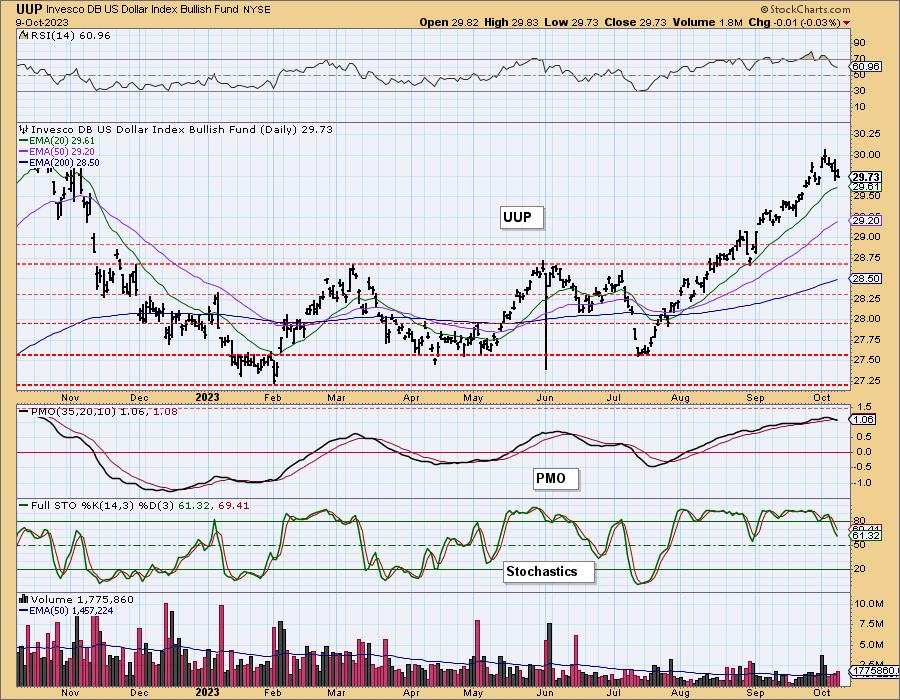Click the Volume 1.8M header value
The image size is (900, 700).
707,22
